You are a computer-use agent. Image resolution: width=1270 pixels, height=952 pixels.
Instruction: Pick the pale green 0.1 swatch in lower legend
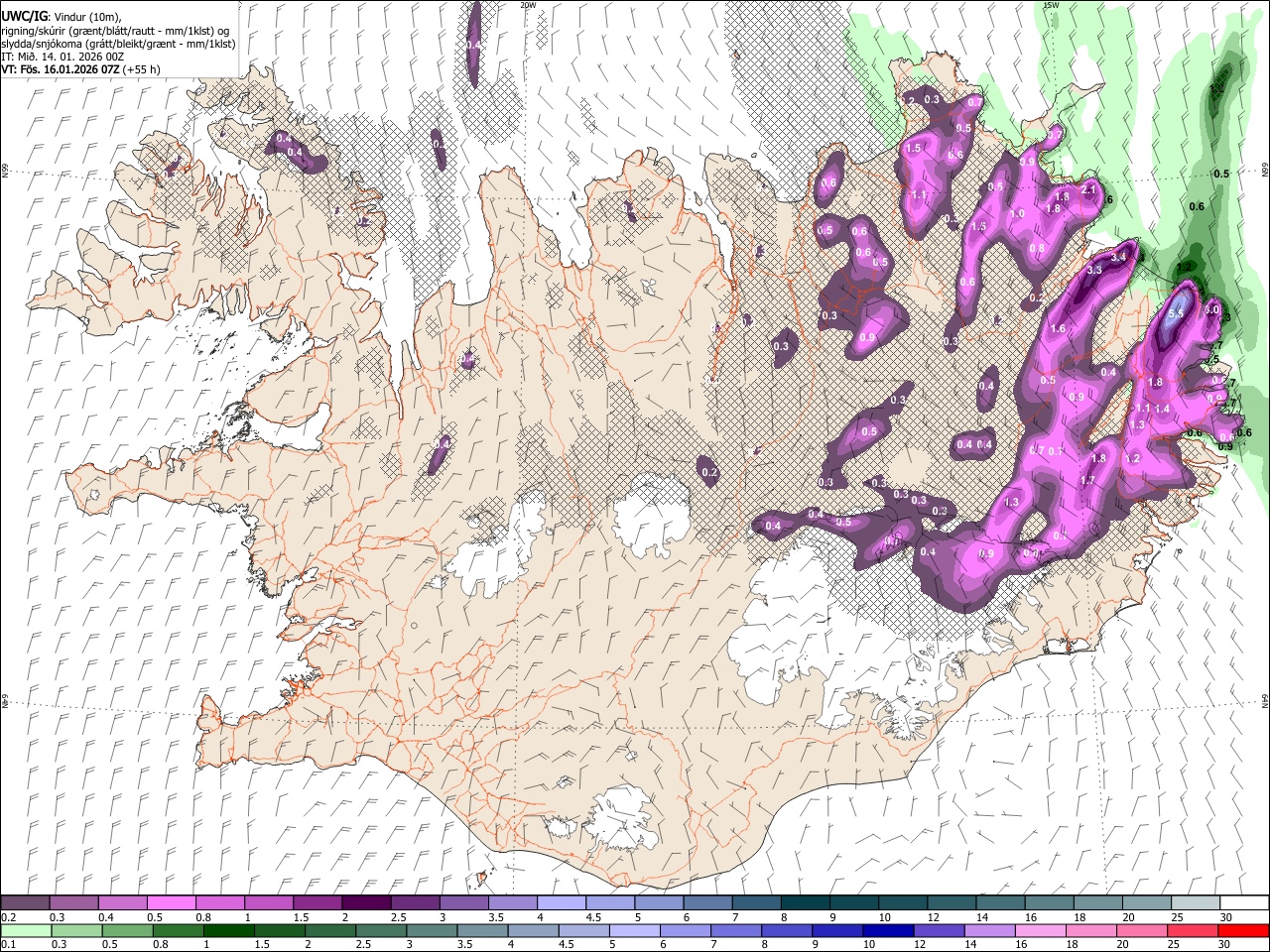pos(26,930)
